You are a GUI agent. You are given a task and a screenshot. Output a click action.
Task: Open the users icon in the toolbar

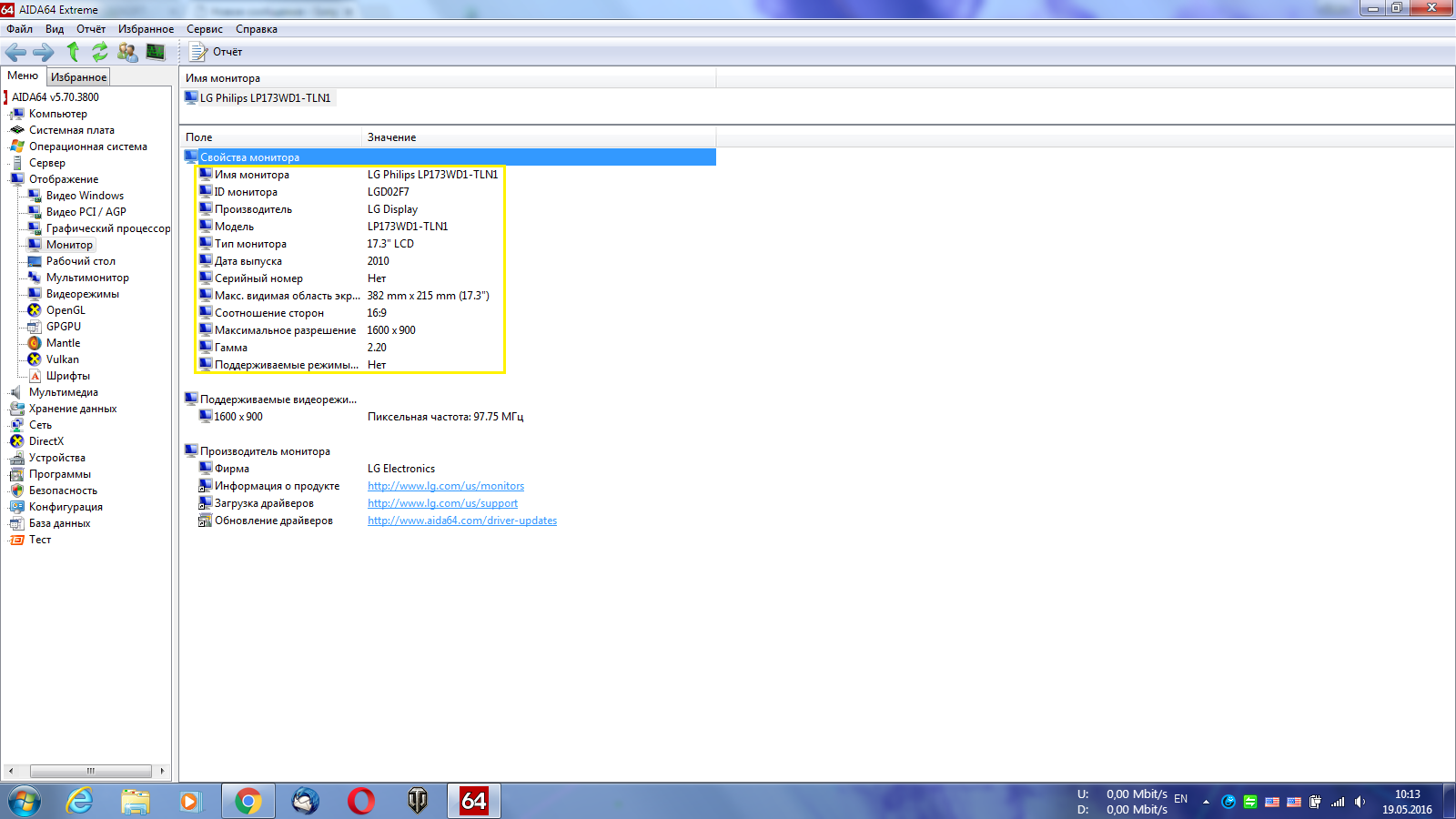click(x=127, y=53)
